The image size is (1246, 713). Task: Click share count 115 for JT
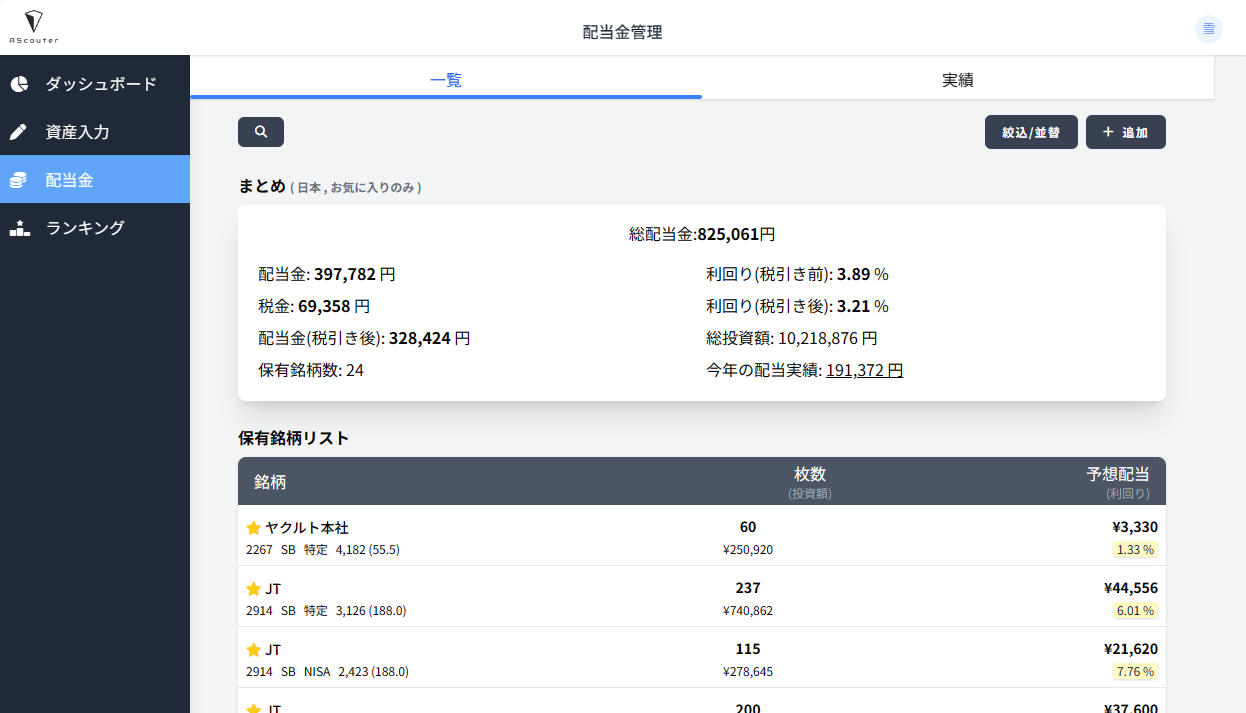point(748,649)
